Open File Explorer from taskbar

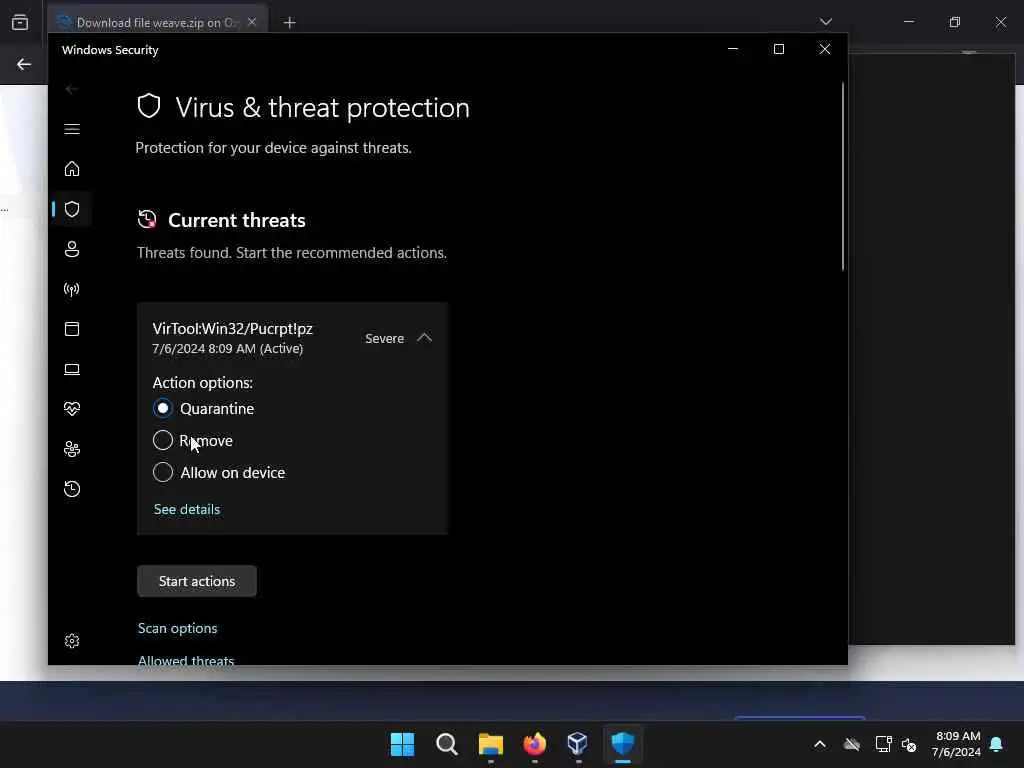coord(490,744)
